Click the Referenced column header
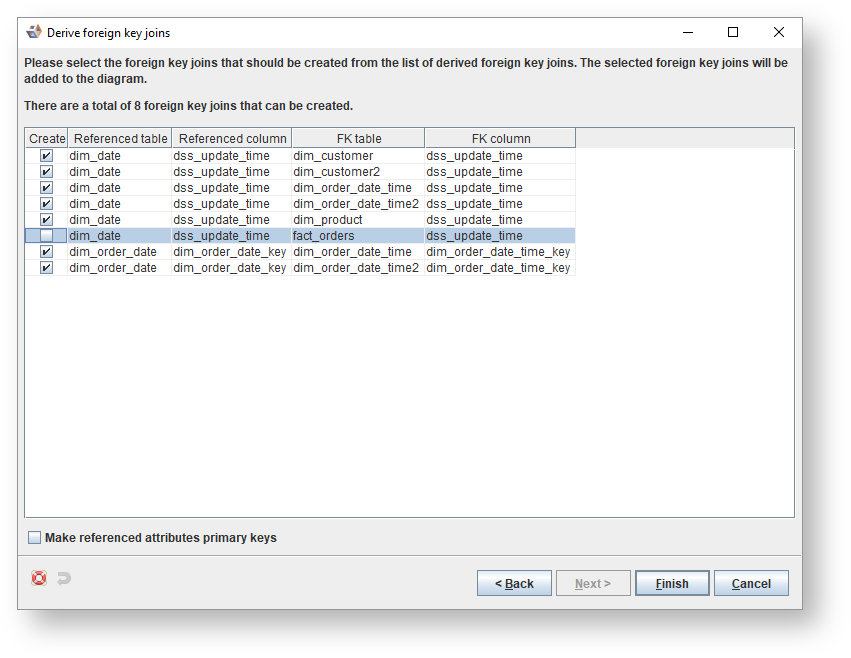This screenshot has height=658, width=851. (x=232, y=139)
